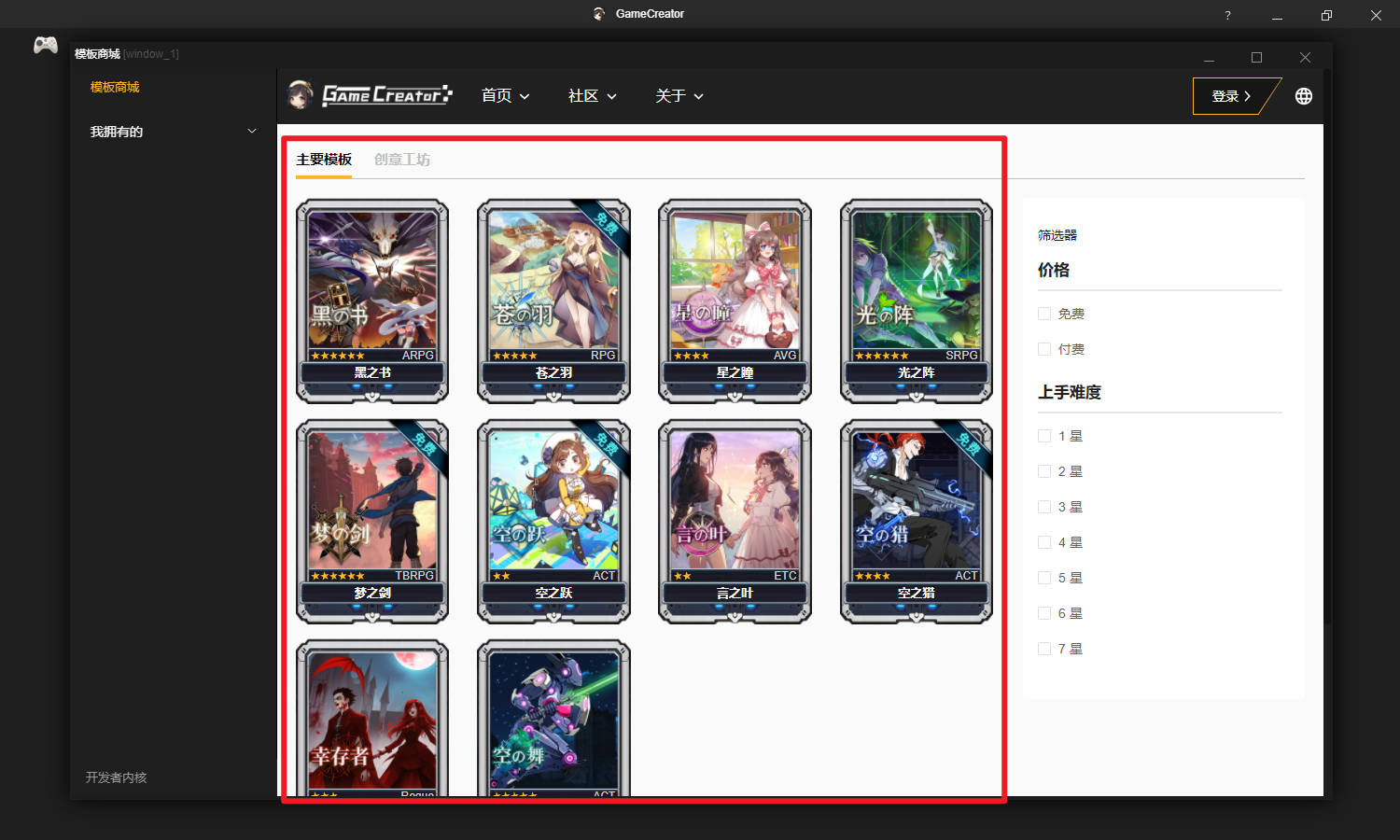Open the 黑之书 ARPG template card
Image resolution: width=1400 pixels, height=840 pixels.
point(372,301)
